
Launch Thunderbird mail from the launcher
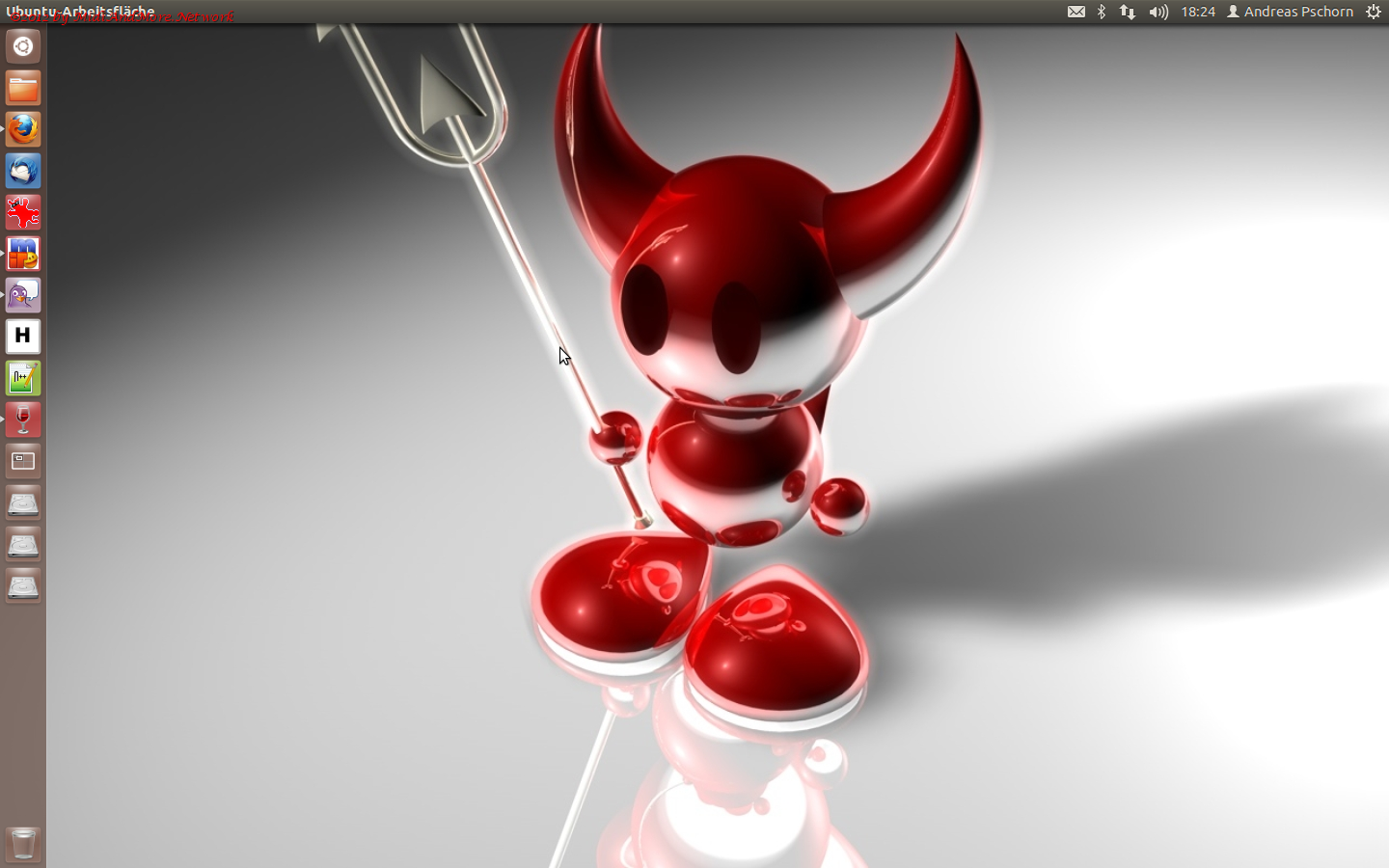23,171
